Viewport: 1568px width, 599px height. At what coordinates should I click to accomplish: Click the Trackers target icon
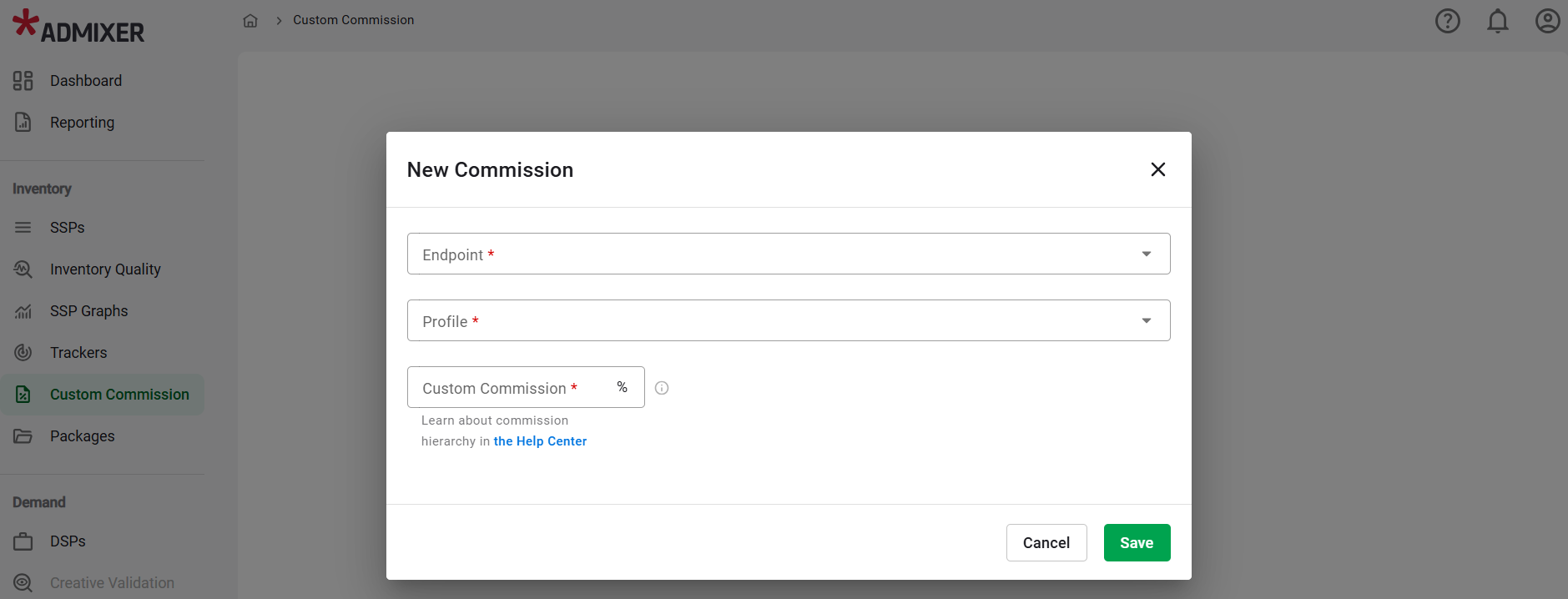pos(23,353)
